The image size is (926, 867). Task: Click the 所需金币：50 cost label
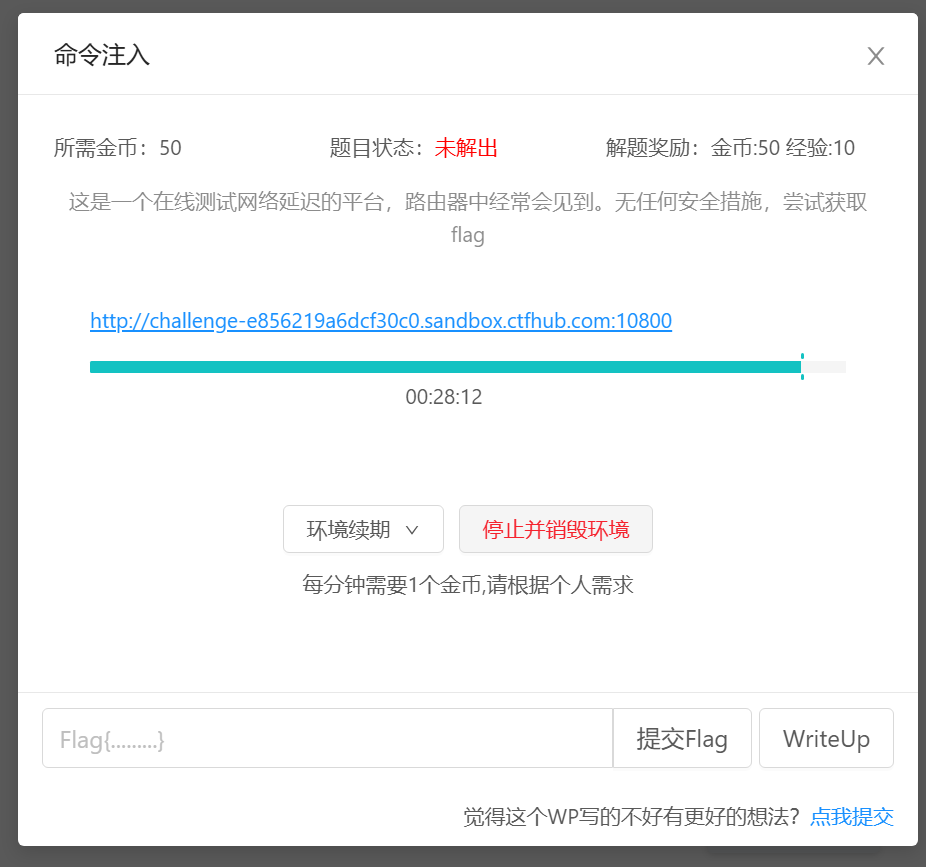click(x=118, y=149)
